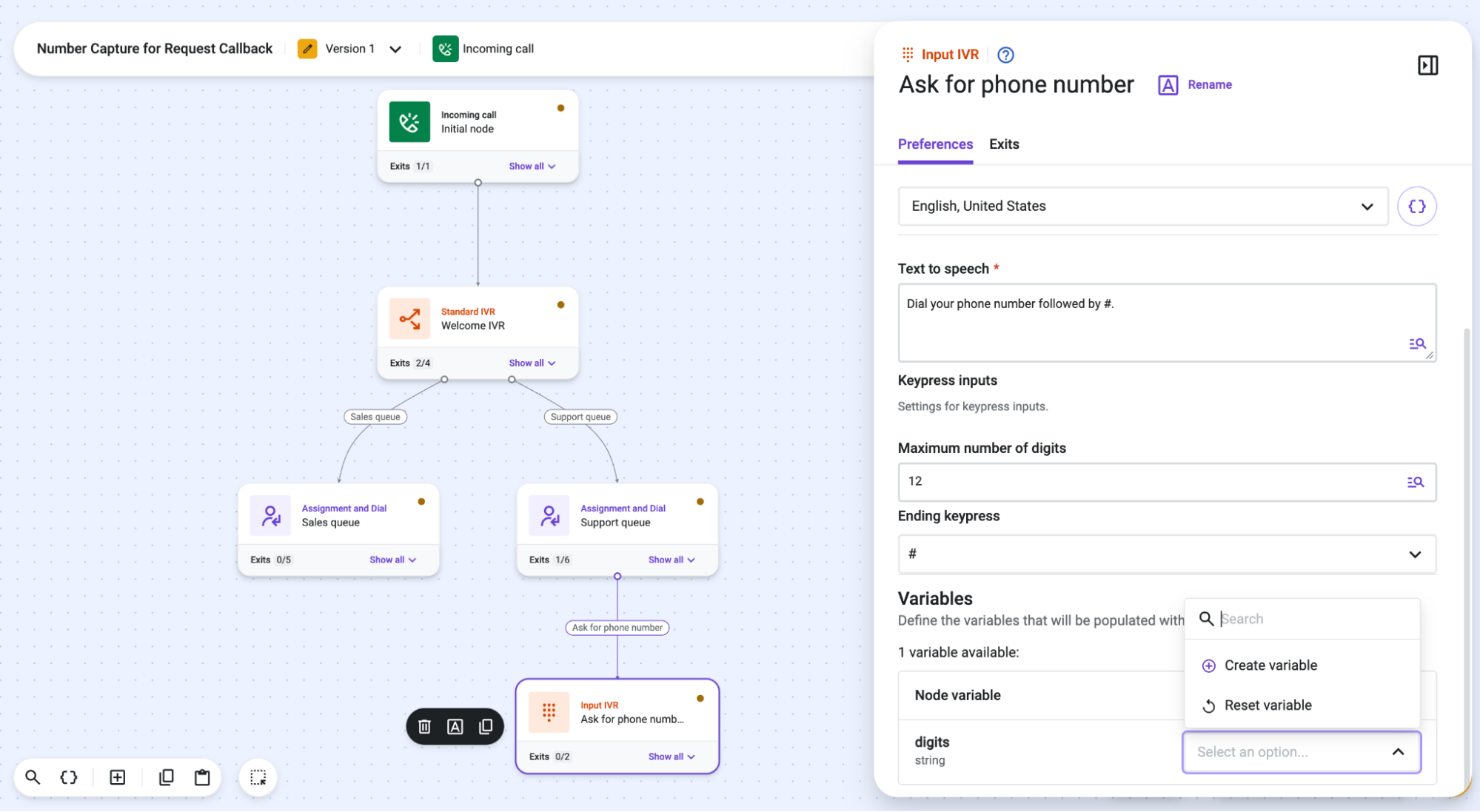
Task: Open the Ending keypress dropdown
Action: point(1167,554)
